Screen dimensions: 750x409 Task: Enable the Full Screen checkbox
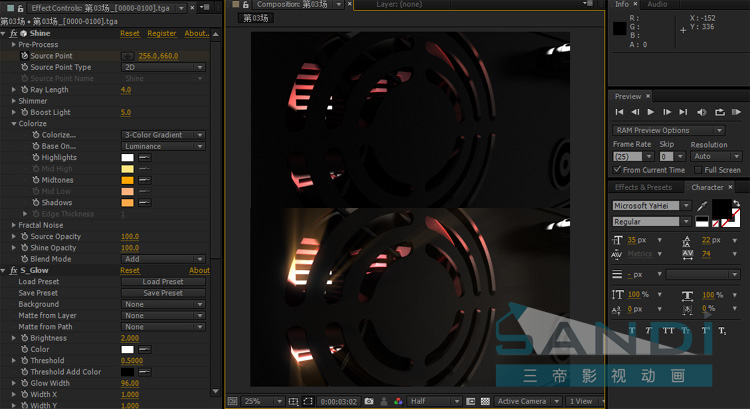(x=698, y=170)
